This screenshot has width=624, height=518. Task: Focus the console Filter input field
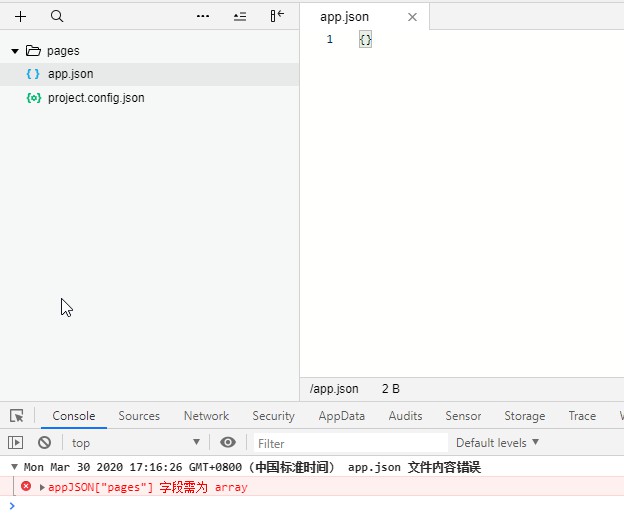[x=351, y=443]
